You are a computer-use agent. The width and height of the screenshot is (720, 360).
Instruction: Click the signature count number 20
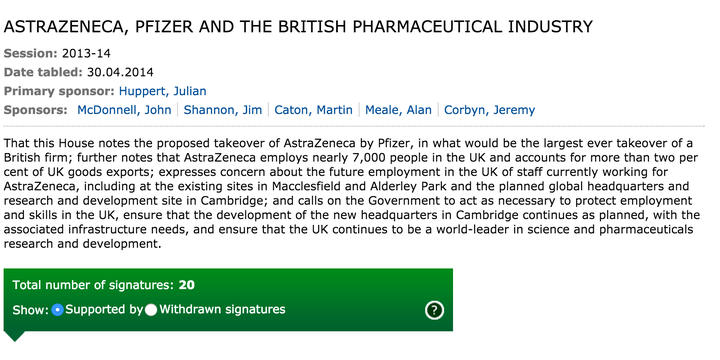pos(186,285)
